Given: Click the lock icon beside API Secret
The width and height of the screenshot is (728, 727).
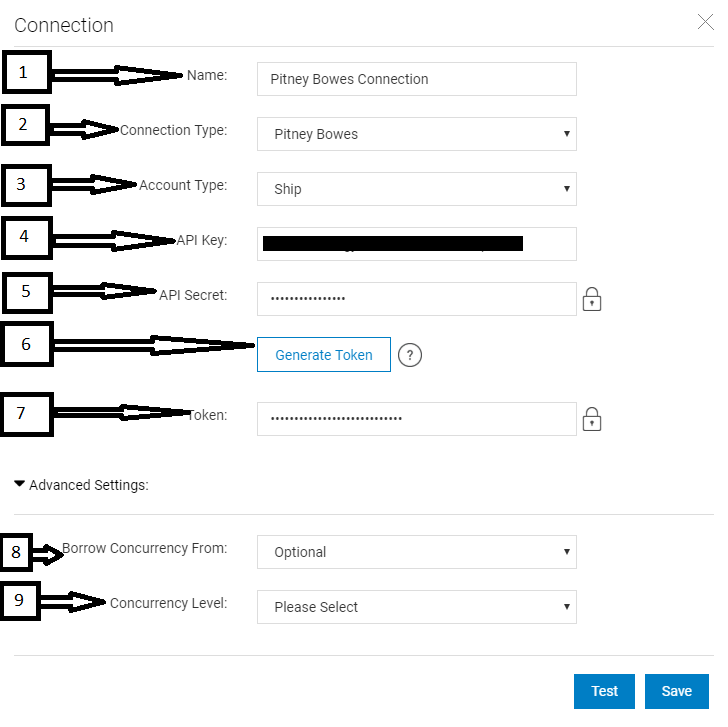Looking at the screenshot, I should (x=592, y=299).
